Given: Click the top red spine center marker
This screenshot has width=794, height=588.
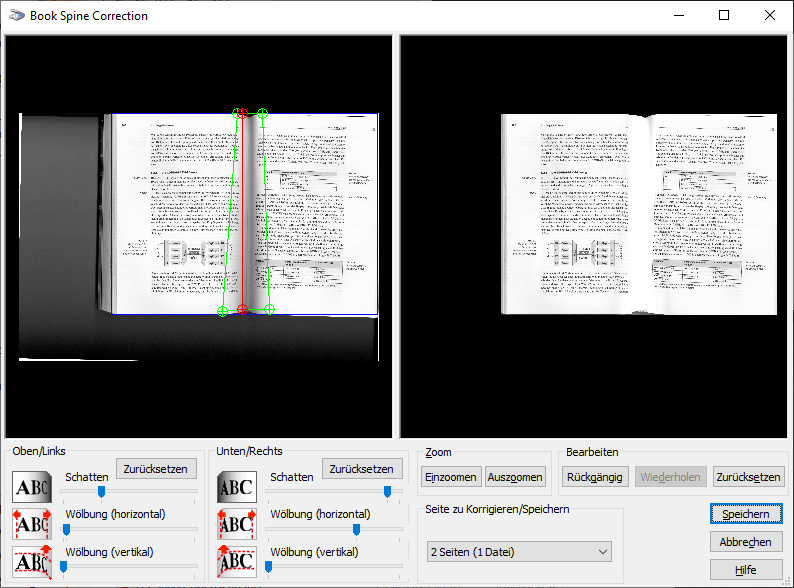Looking at the screenshot, I should tap(242, 114).
